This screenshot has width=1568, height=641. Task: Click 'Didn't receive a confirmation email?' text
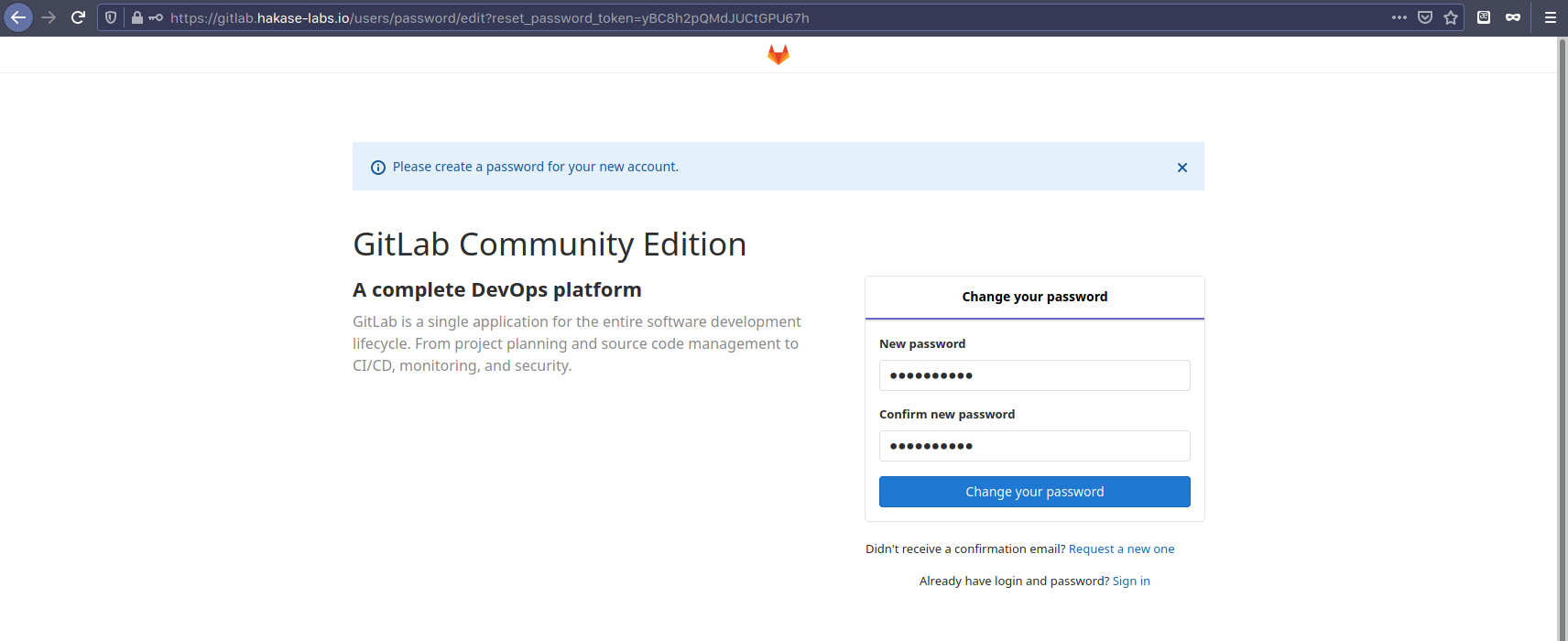[x=965, y=549]
